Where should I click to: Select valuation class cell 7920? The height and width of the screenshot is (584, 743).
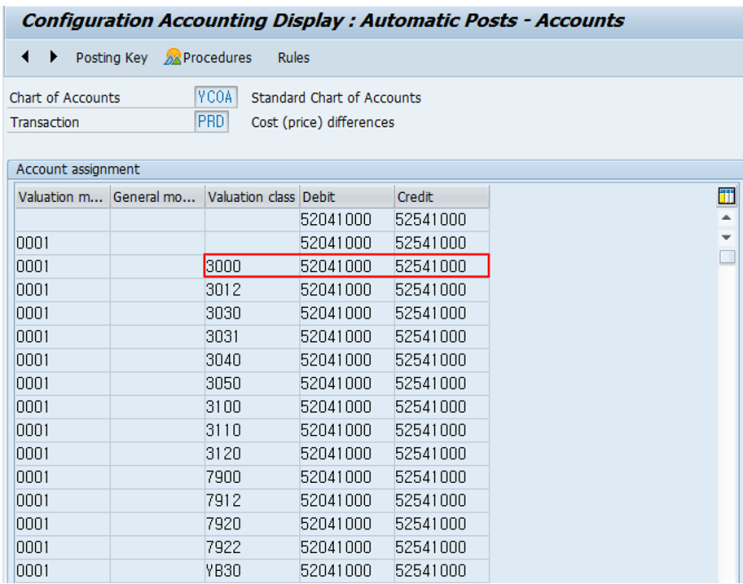click(x=252, y=524)
